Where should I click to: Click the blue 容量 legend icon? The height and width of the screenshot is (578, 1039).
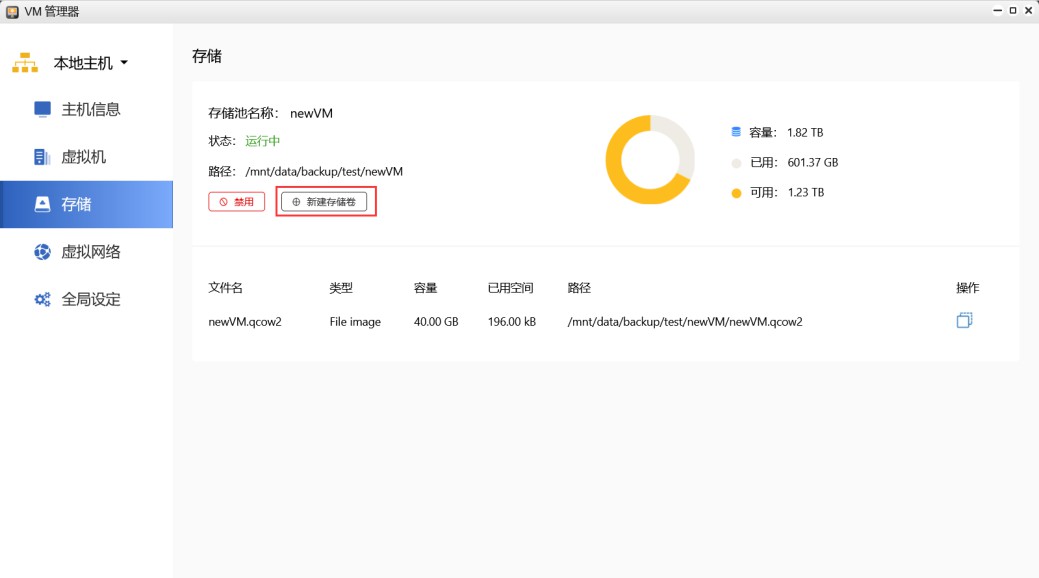pos(736,132)
